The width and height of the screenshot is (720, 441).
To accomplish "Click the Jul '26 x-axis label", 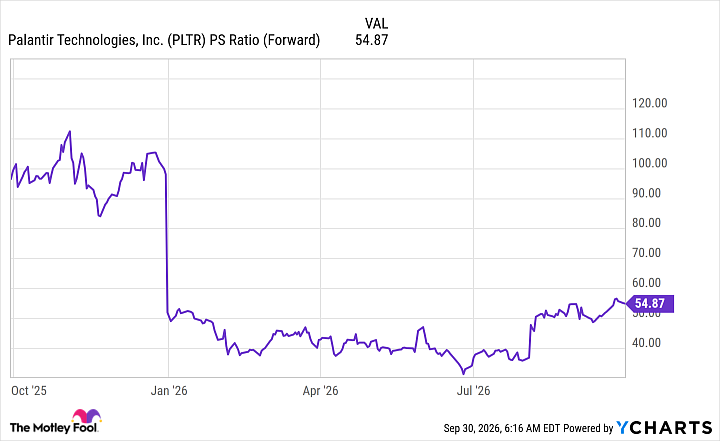I will click(473, 390).
